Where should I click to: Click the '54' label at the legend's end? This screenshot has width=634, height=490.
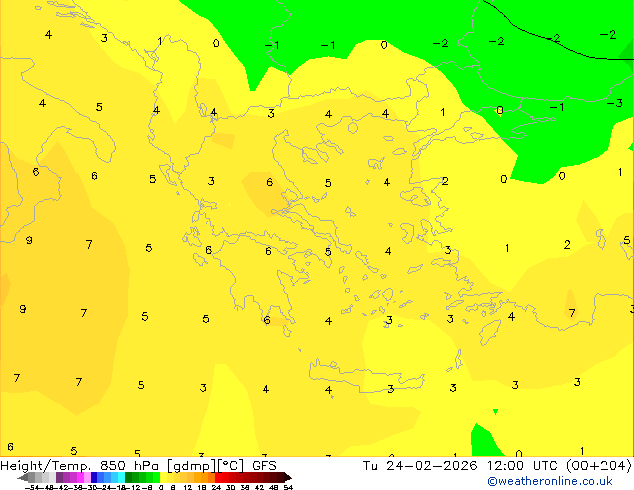288,487
